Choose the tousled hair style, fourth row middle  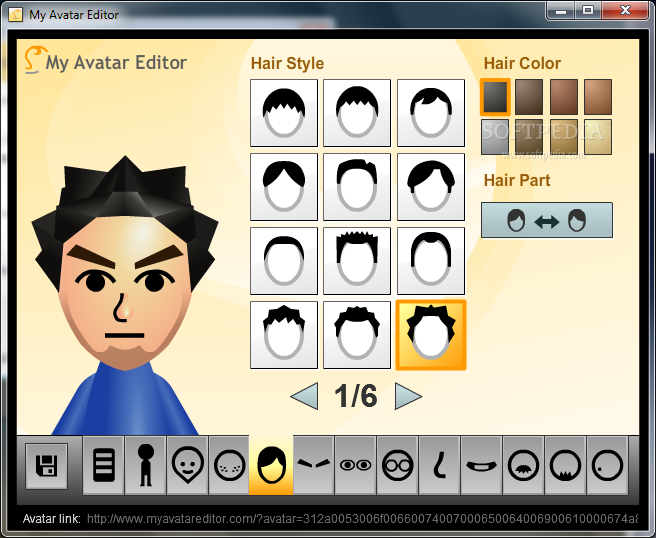tap(357, 335)
